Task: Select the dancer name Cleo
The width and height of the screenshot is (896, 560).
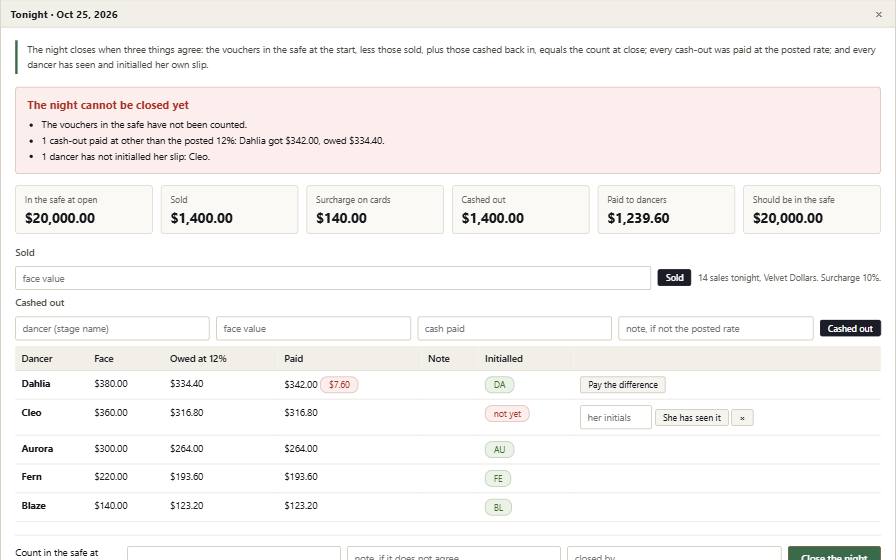Action: pyautogui.click(x=31, y=413)
